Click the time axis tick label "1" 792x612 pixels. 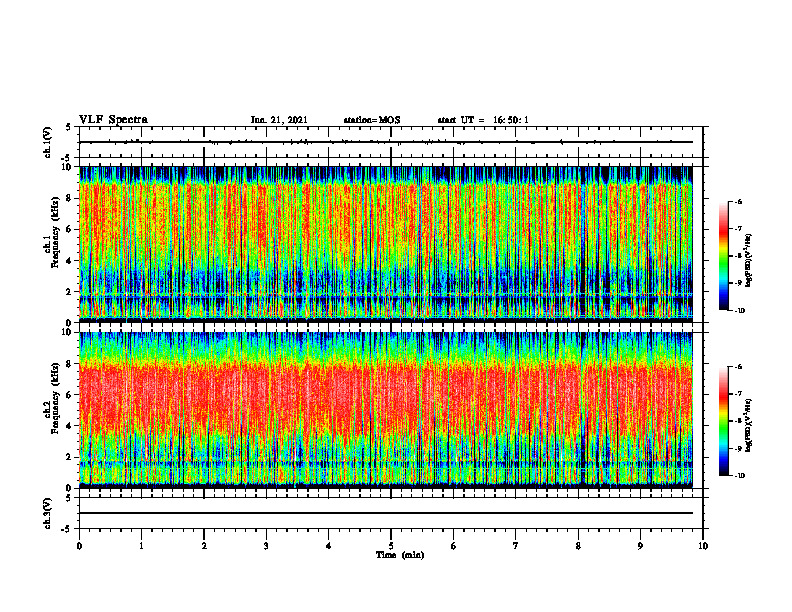pos(141,546)
